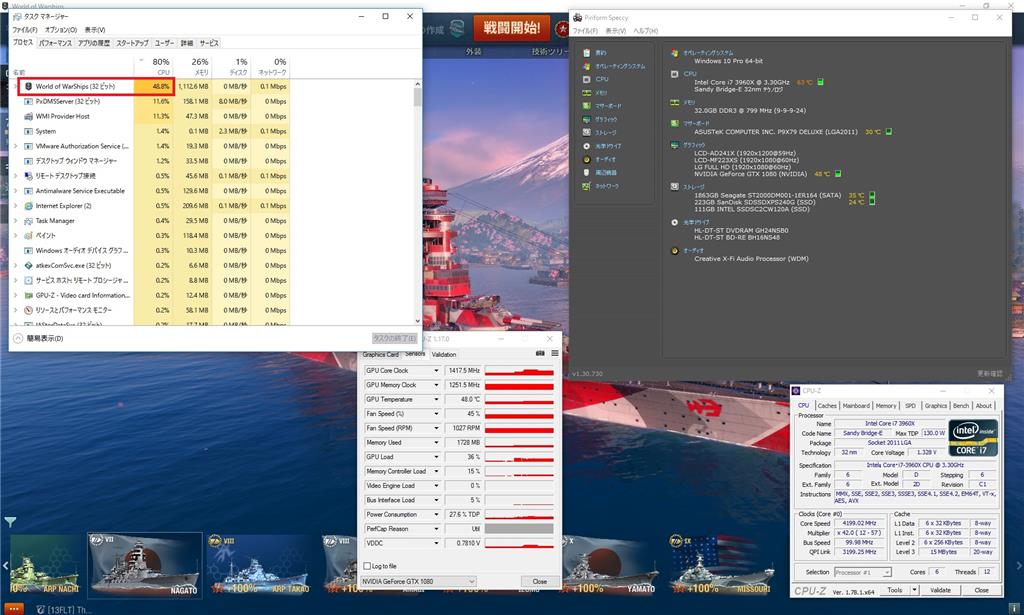Viewport: 1024px width, 615px height.
Task: Click the 更新確認 link in Speccy
Action: click(x=989, y=373)
